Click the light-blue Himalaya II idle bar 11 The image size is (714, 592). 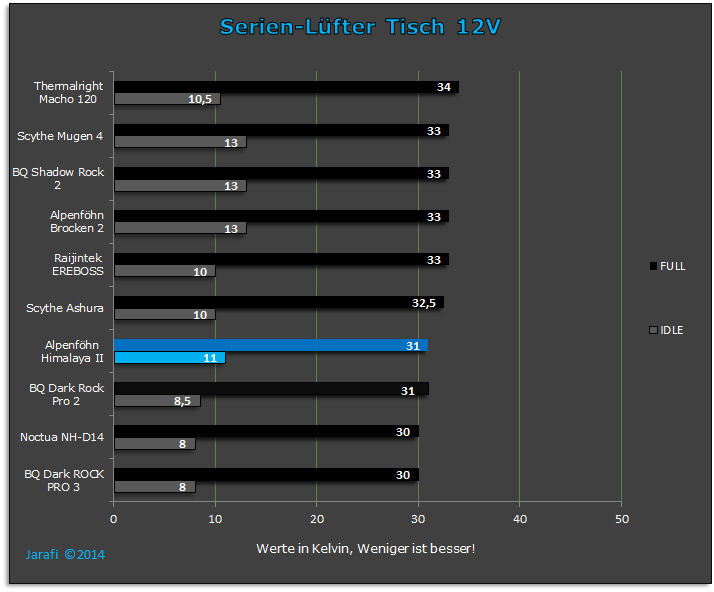click(169, 357)
